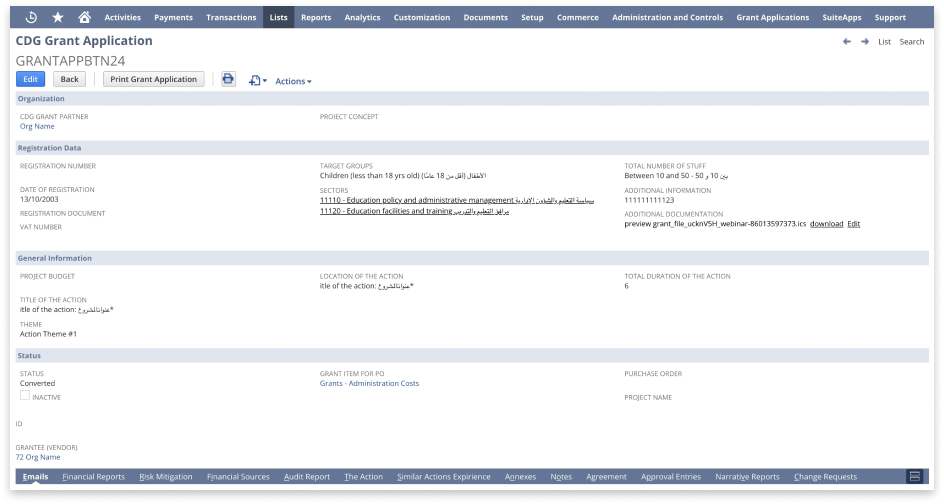Expand the Actions dropdown

click(x=293, y=81)
